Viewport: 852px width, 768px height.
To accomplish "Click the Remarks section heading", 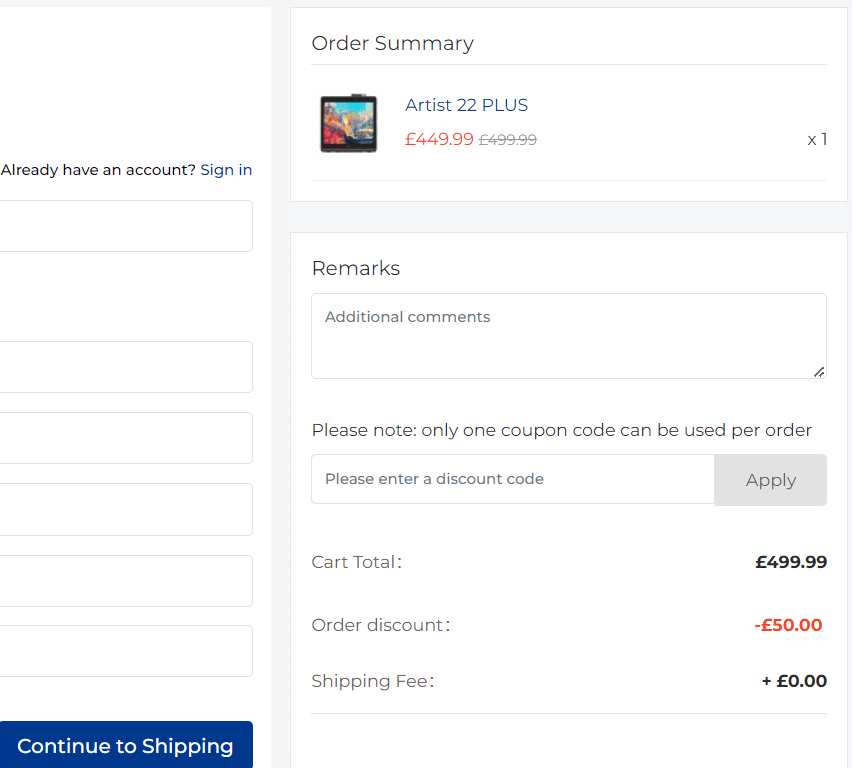I will (x=355, y=268).
